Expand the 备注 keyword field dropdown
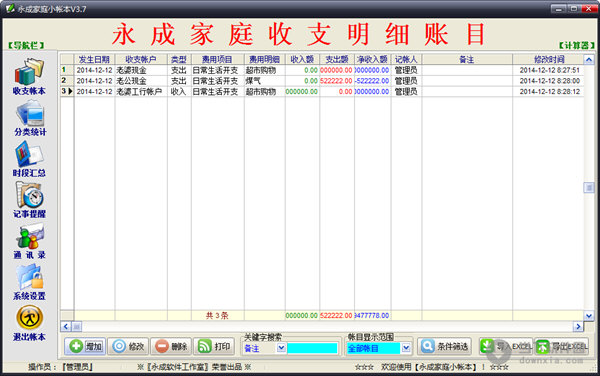The height and width of the screenshot is (376, 600). click(281, 348)
